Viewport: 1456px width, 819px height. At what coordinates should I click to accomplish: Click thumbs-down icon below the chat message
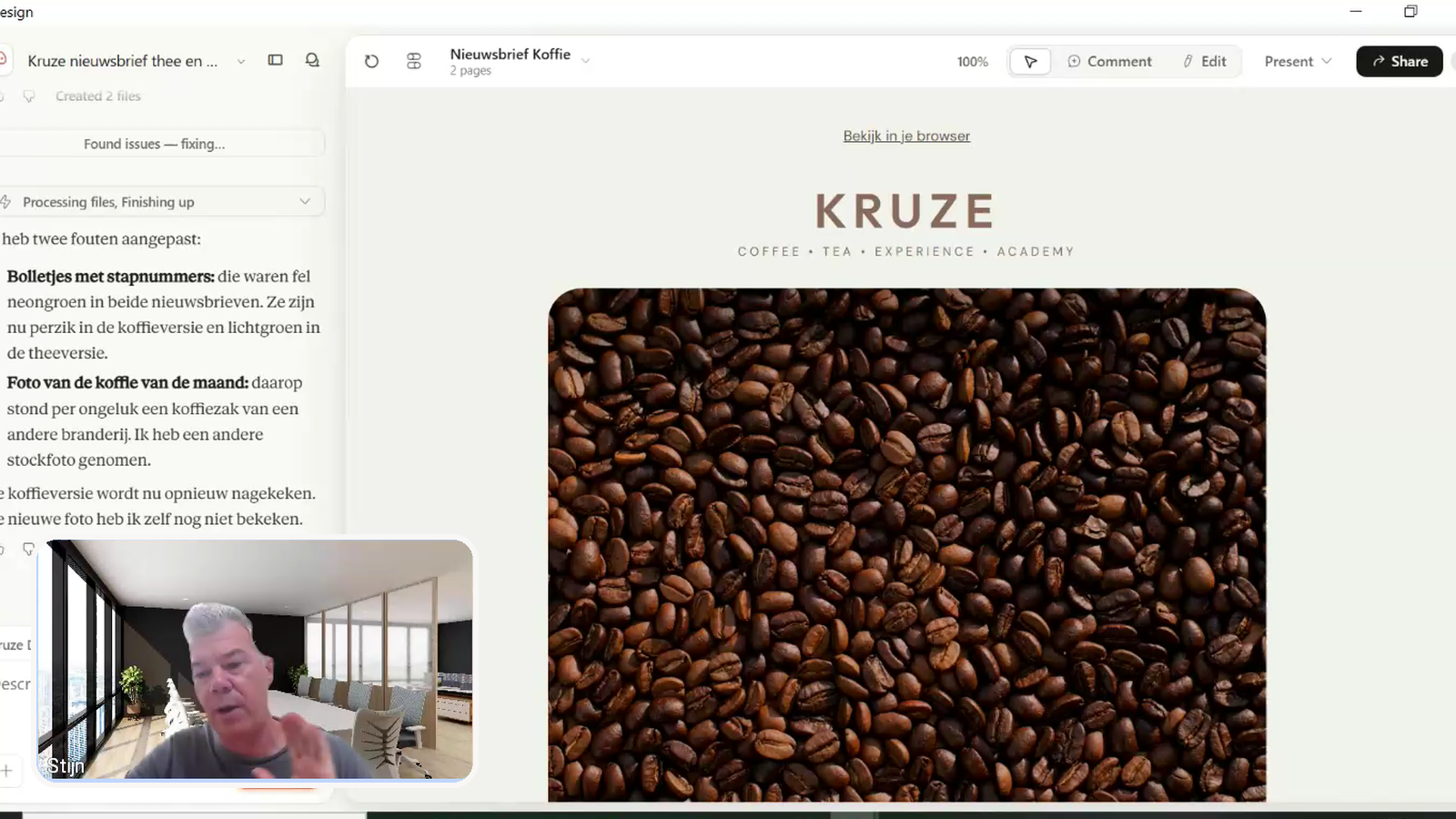coord(28,549)
